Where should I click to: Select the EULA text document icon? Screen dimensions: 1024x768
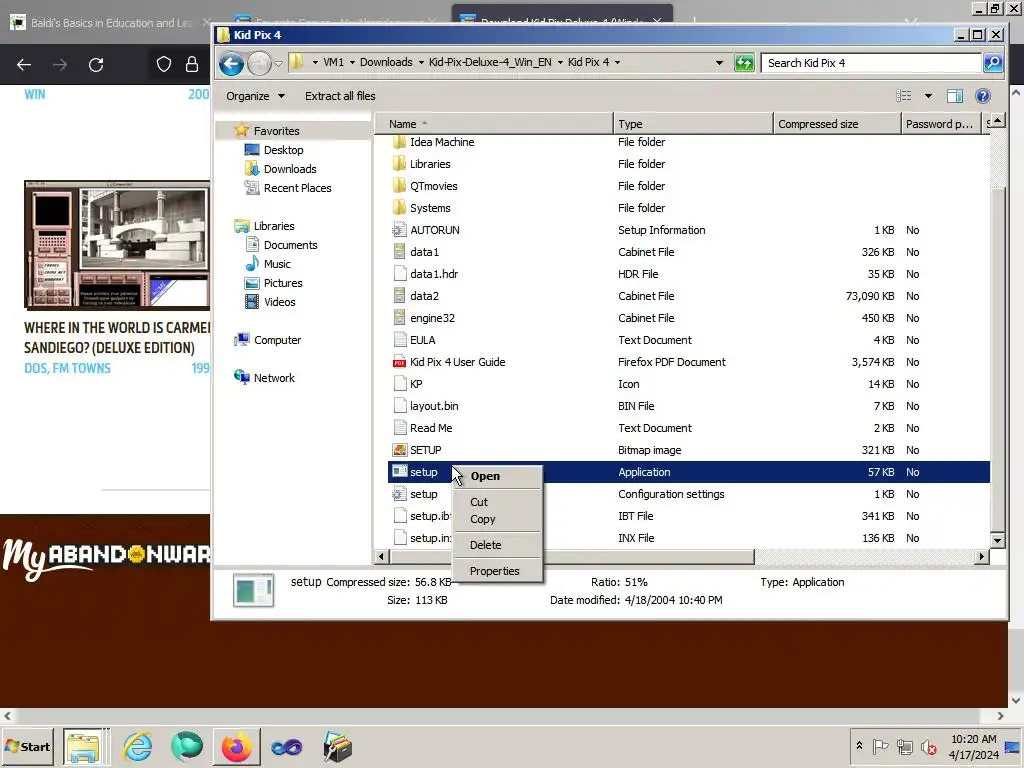(x=399, y=340)
